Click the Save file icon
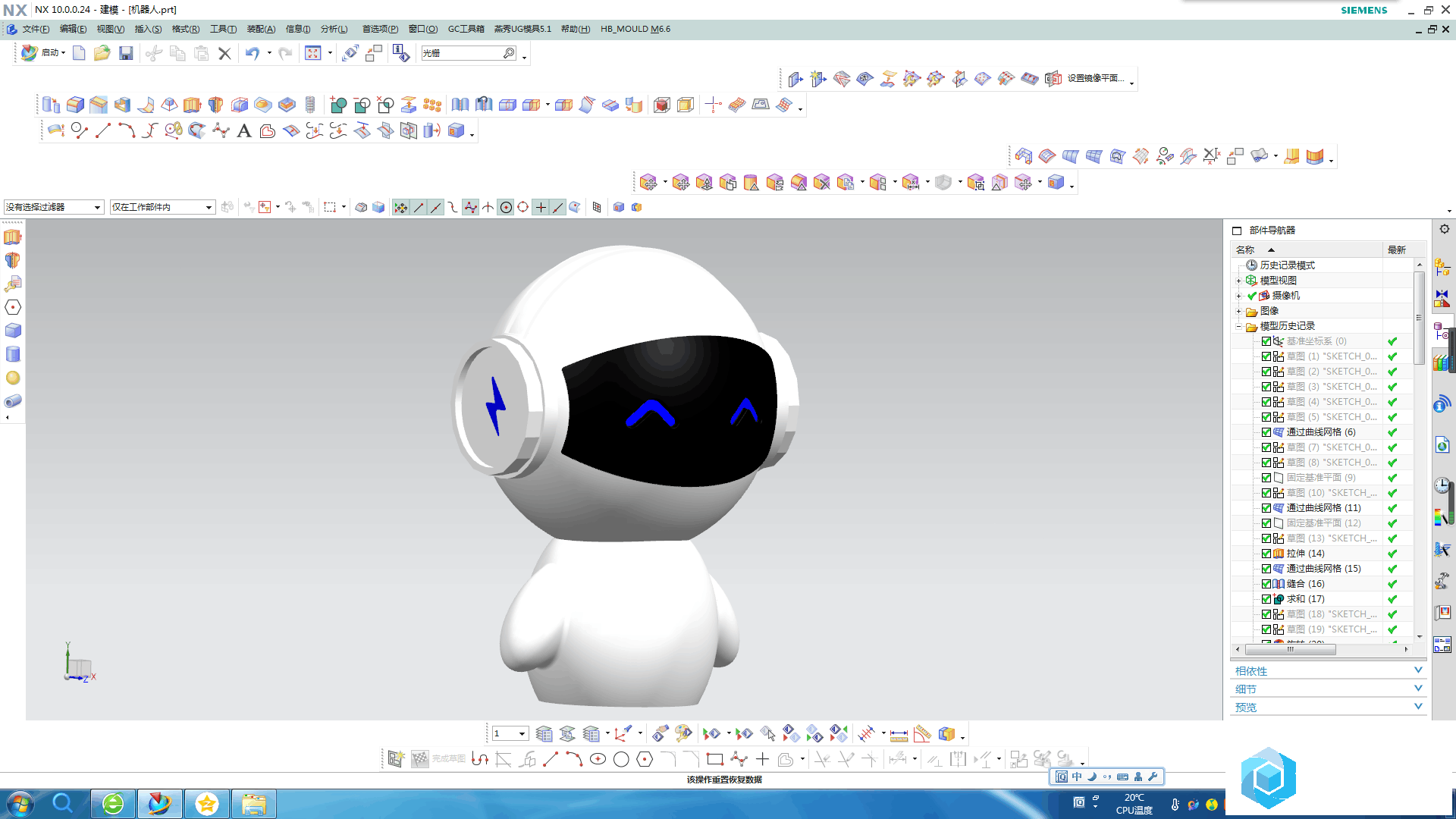The image size is (1456, 819). 126,53
